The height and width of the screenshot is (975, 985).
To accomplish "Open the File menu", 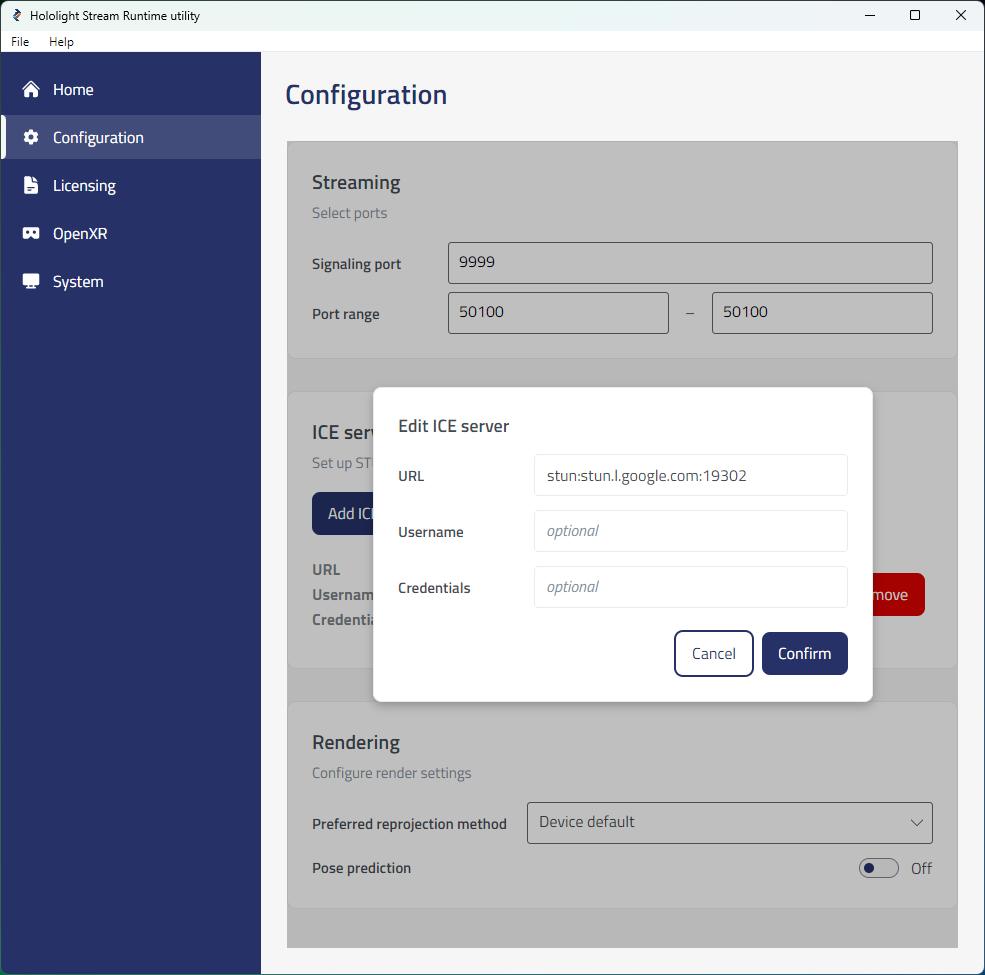I will click(x=20, y=41).
